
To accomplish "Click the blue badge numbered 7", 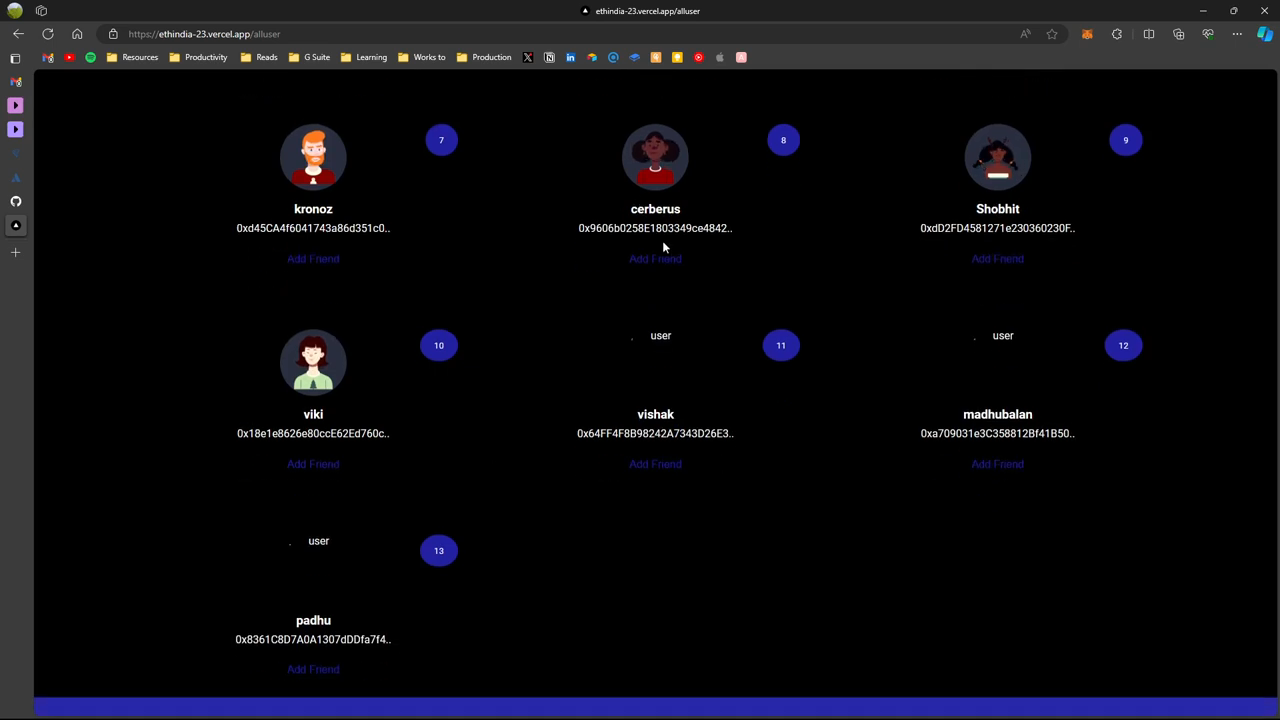I will [441, 140].
